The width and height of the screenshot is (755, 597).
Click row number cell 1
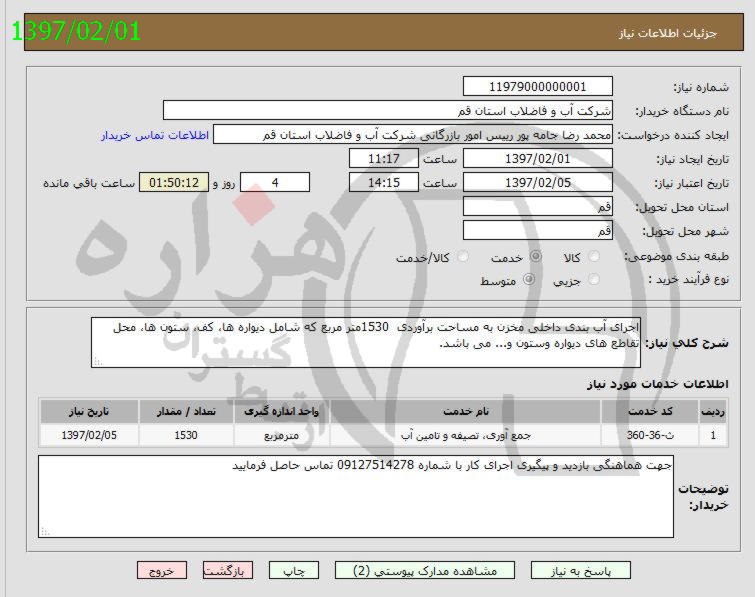(x=713, y=435)
